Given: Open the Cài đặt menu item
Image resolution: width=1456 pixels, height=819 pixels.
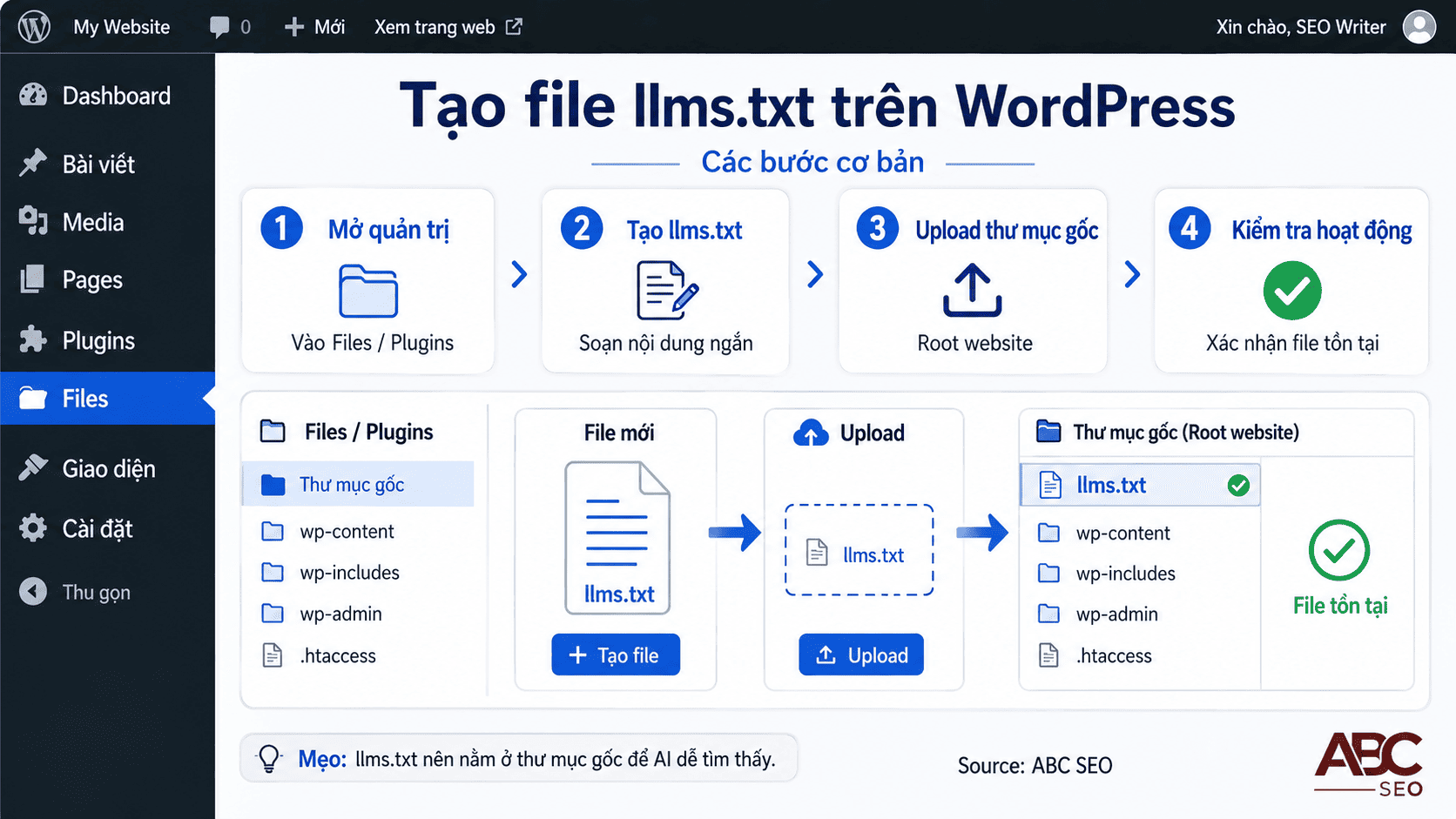Looking at the screenshot, I should pyautogui.click(x=107, y=528).
